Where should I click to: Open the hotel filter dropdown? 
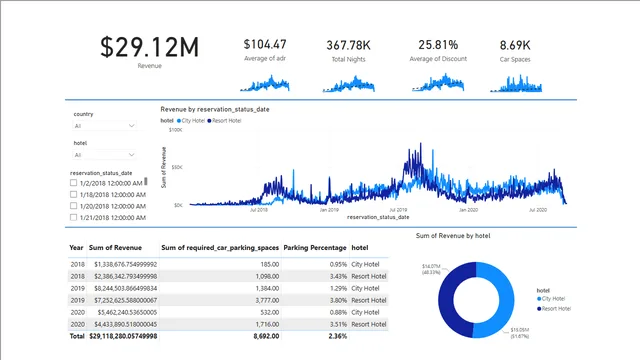(104, 155)
